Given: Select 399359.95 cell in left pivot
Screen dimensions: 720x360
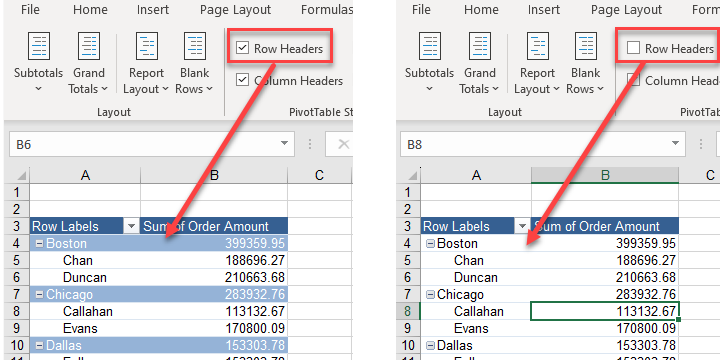Looking at the screenshot, I should [x=214, y=243].
